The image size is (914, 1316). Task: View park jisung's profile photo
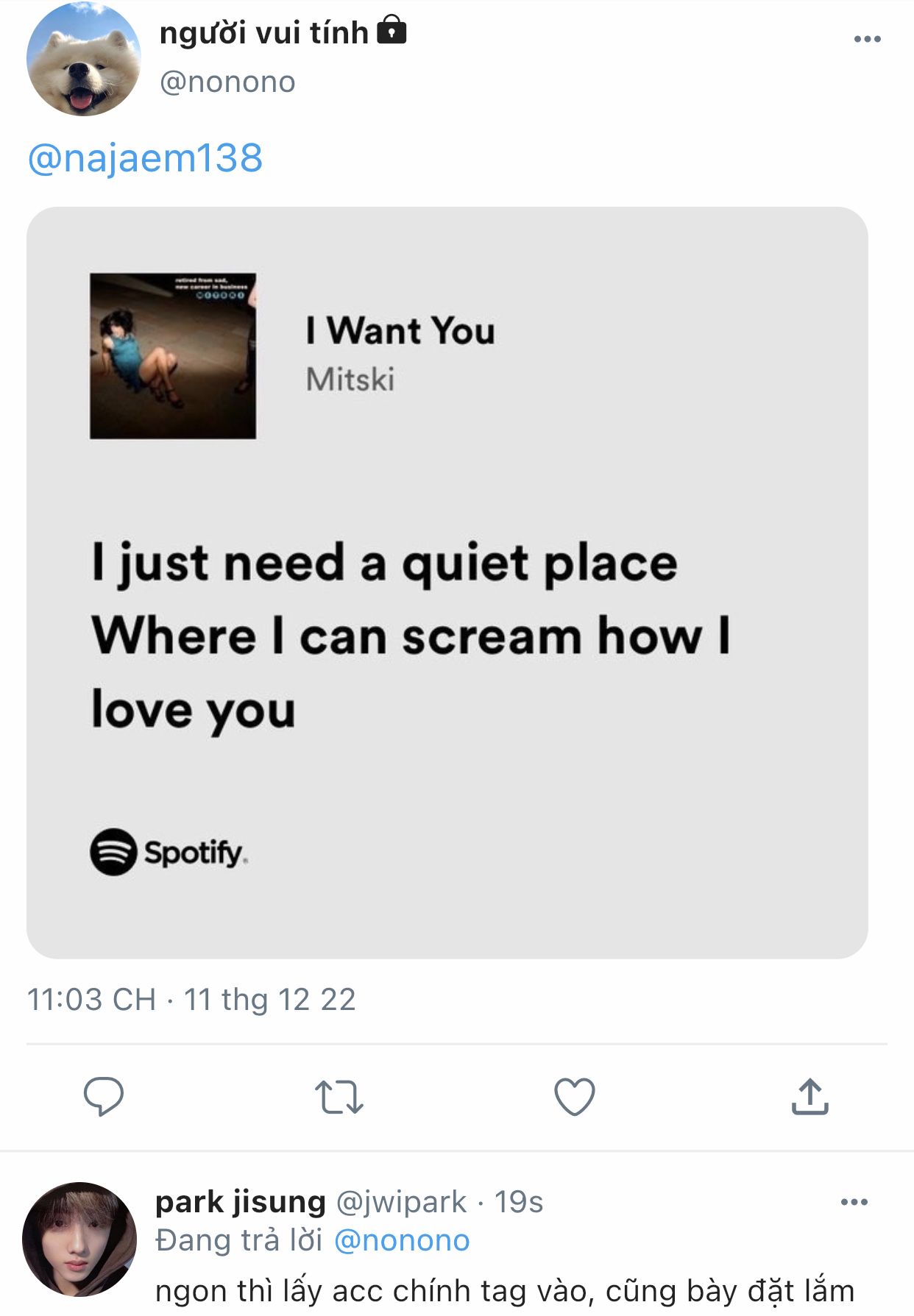tap(79, 1239)
